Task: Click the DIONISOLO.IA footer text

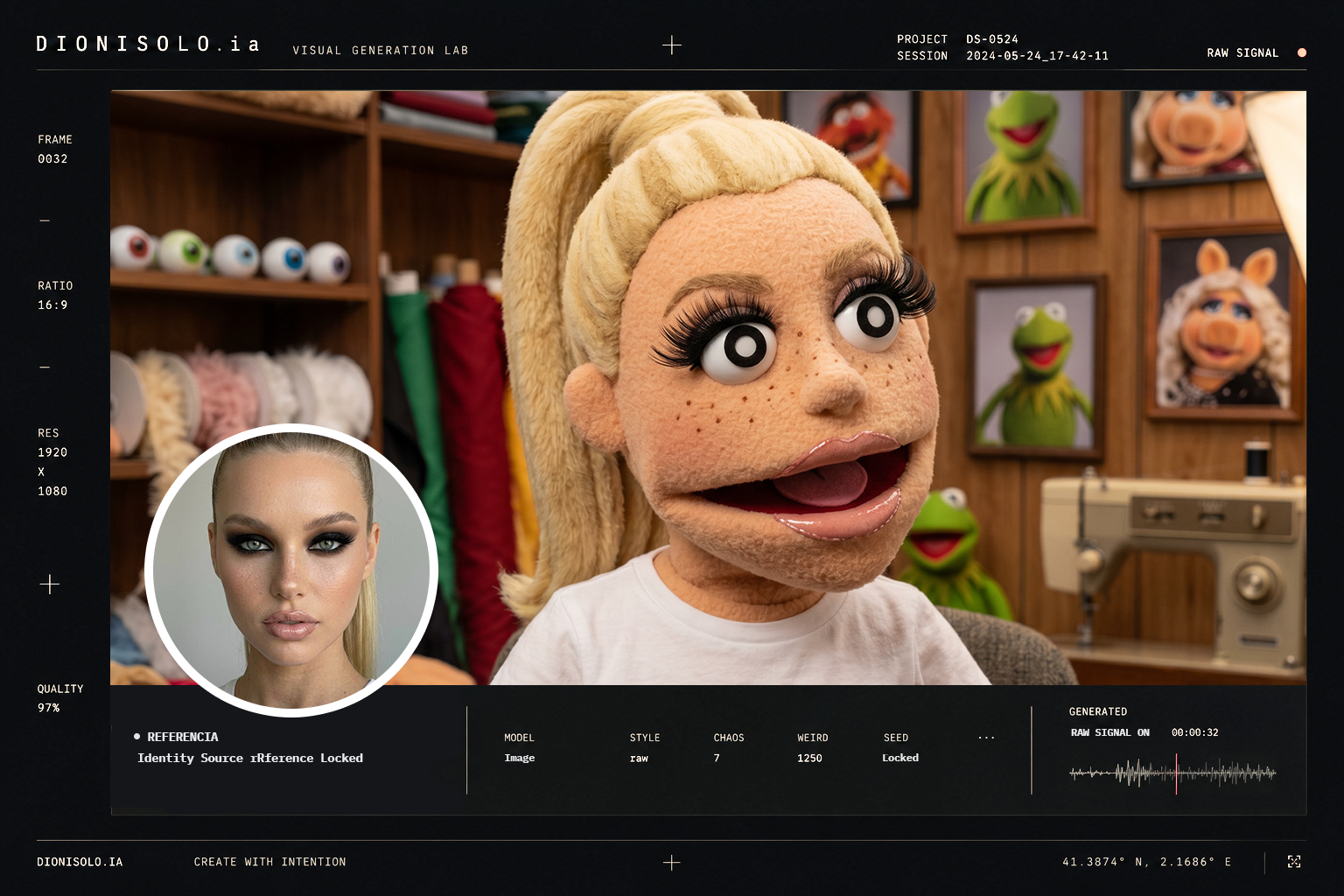Action: pyautogui.click(x=80, y=862)
